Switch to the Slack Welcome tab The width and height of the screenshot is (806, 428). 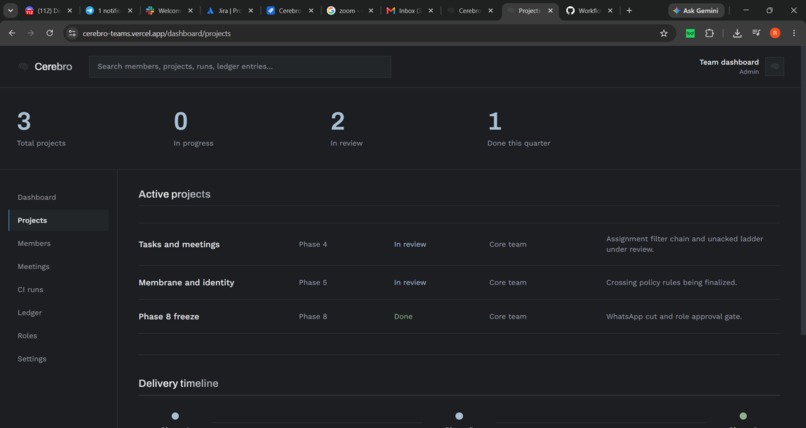coord(169,10)
